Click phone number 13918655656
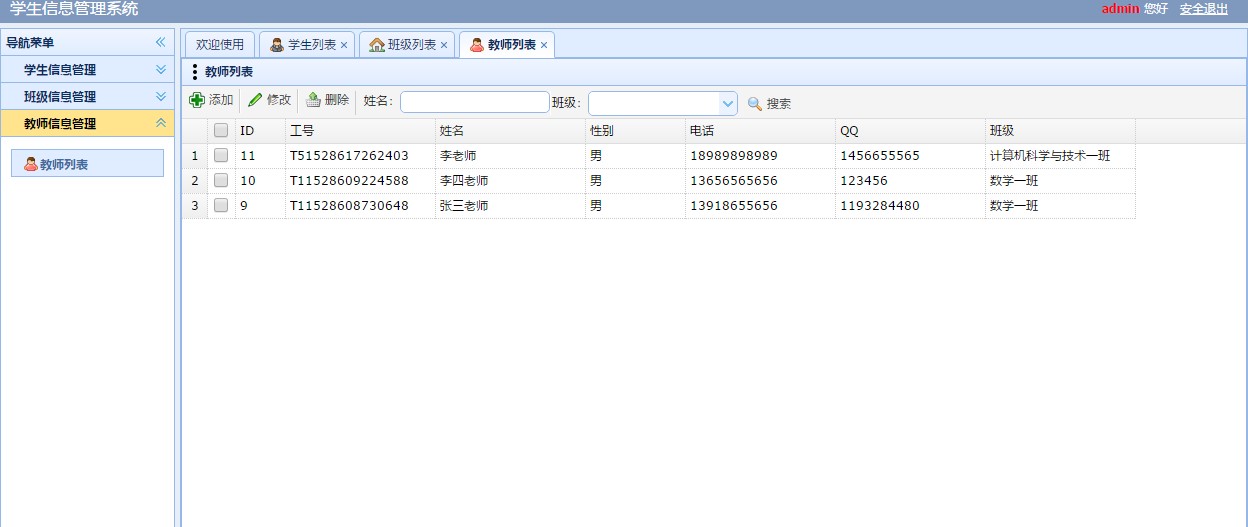Viewport: 1248px width, 527px height. pos(734,206)
